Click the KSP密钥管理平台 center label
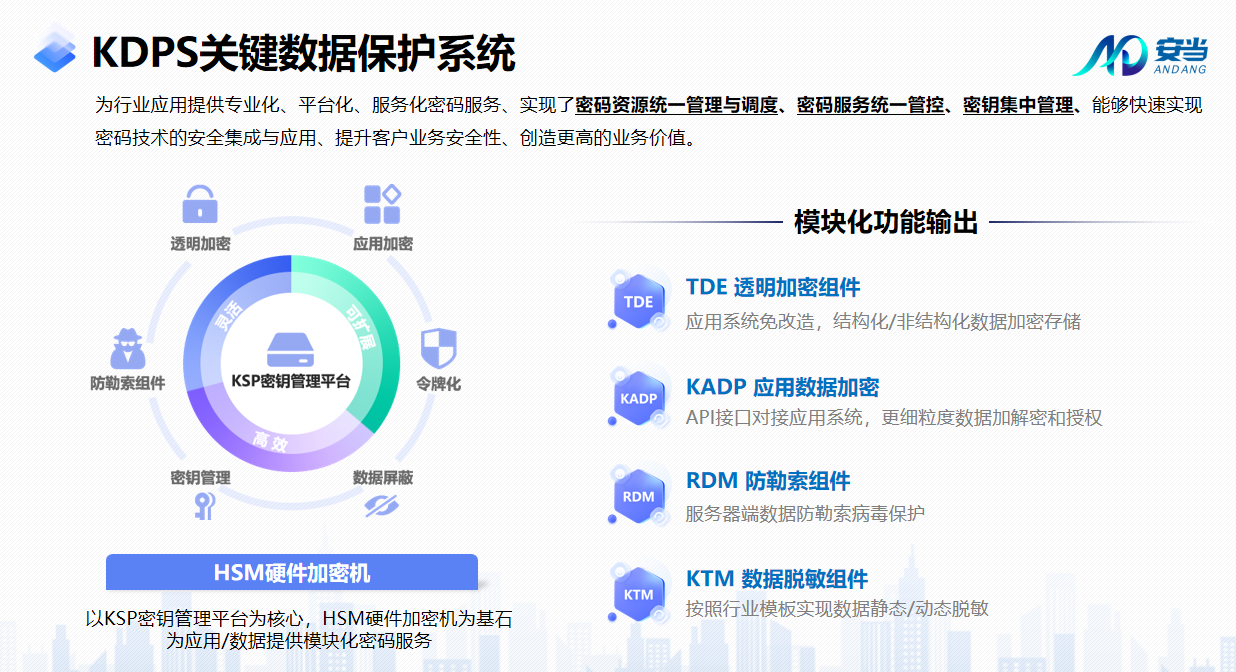1236x672 pixels. [291, 381]
